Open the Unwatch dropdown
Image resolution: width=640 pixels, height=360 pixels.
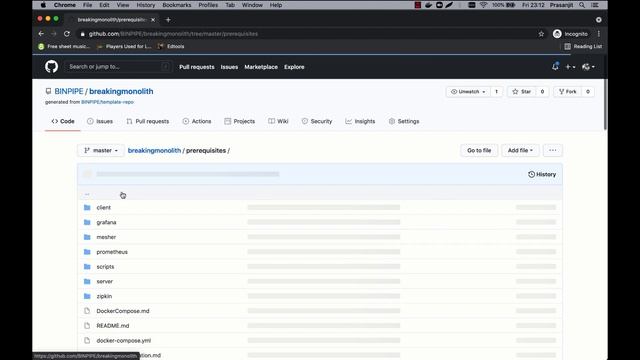tap(468, 92)
